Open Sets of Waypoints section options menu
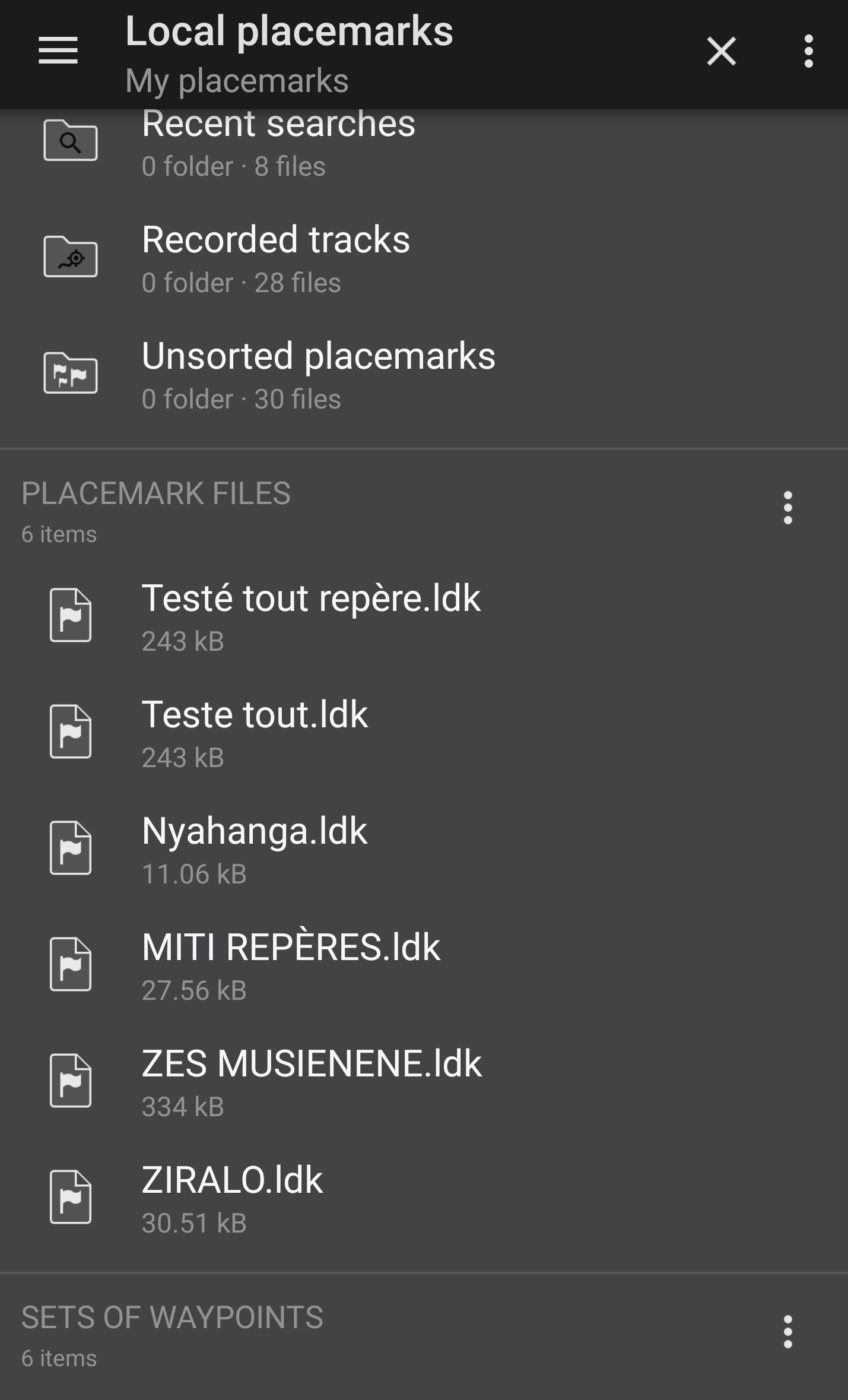This screenshot has height=1400, width=848. coord(787,1332)
